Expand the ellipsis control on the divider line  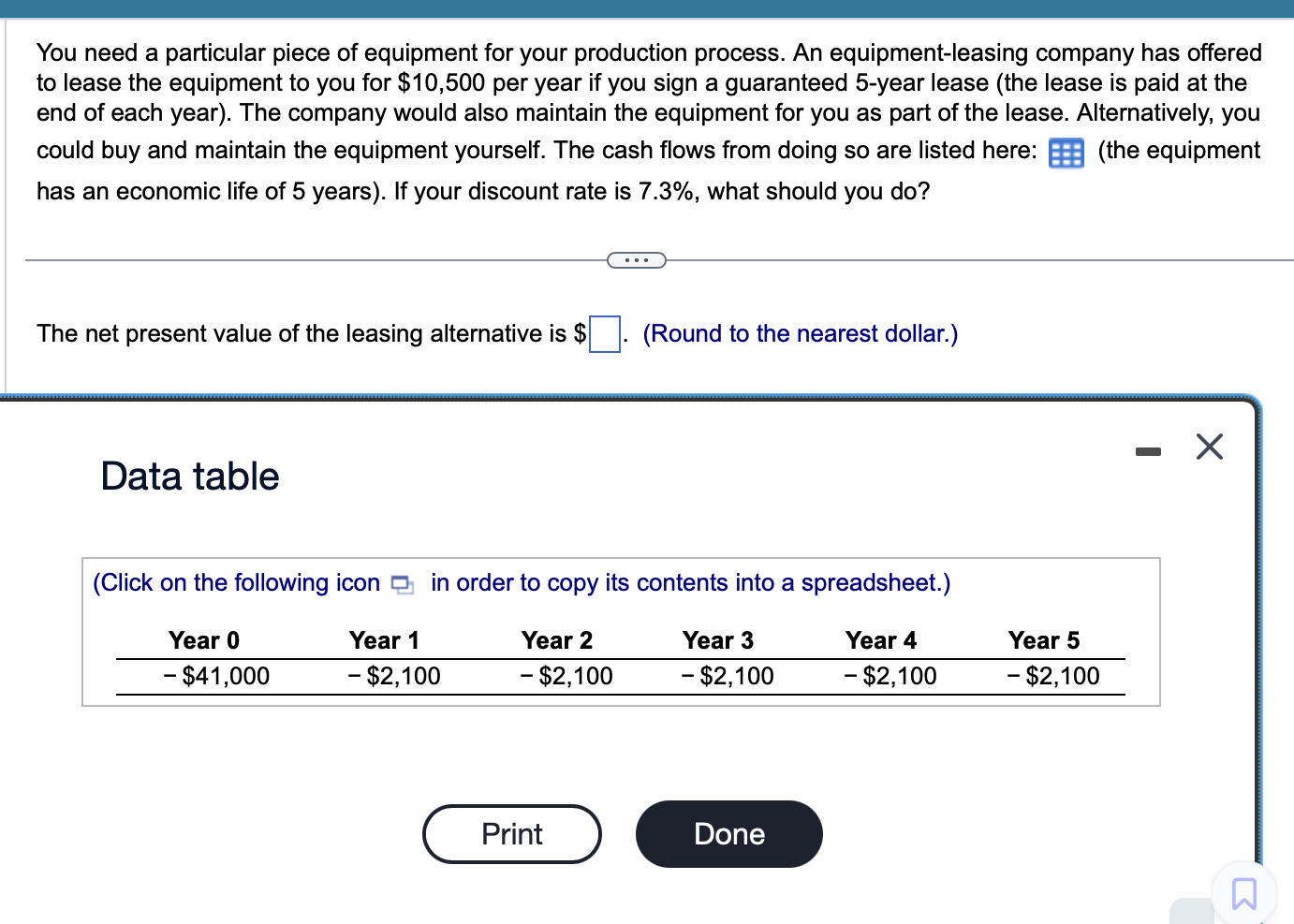637,259
